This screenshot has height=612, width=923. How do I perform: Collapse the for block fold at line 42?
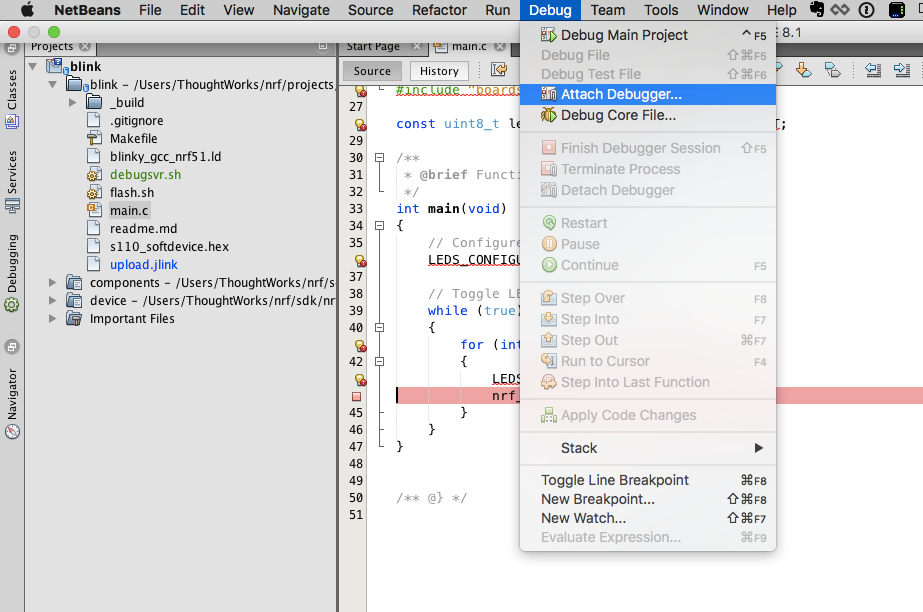(380, 361)
